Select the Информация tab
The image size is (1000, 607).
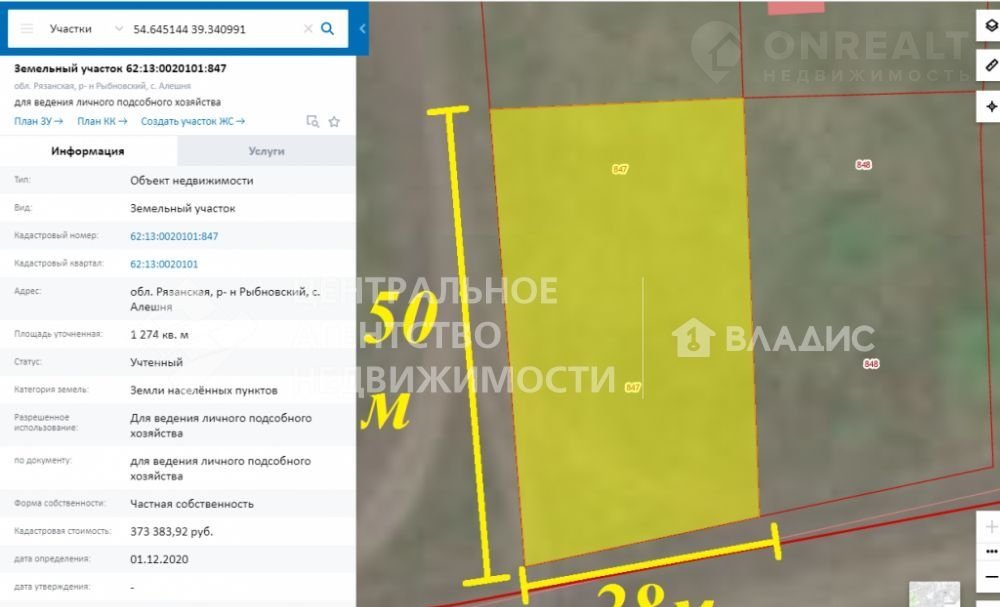click(88, 151)
